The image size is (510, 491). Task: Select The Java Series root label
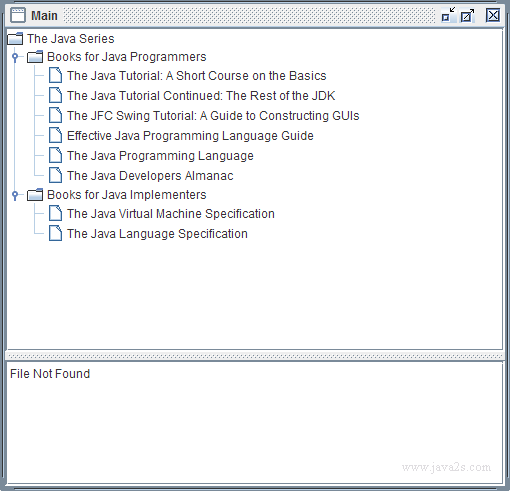[x=71, y=39]
